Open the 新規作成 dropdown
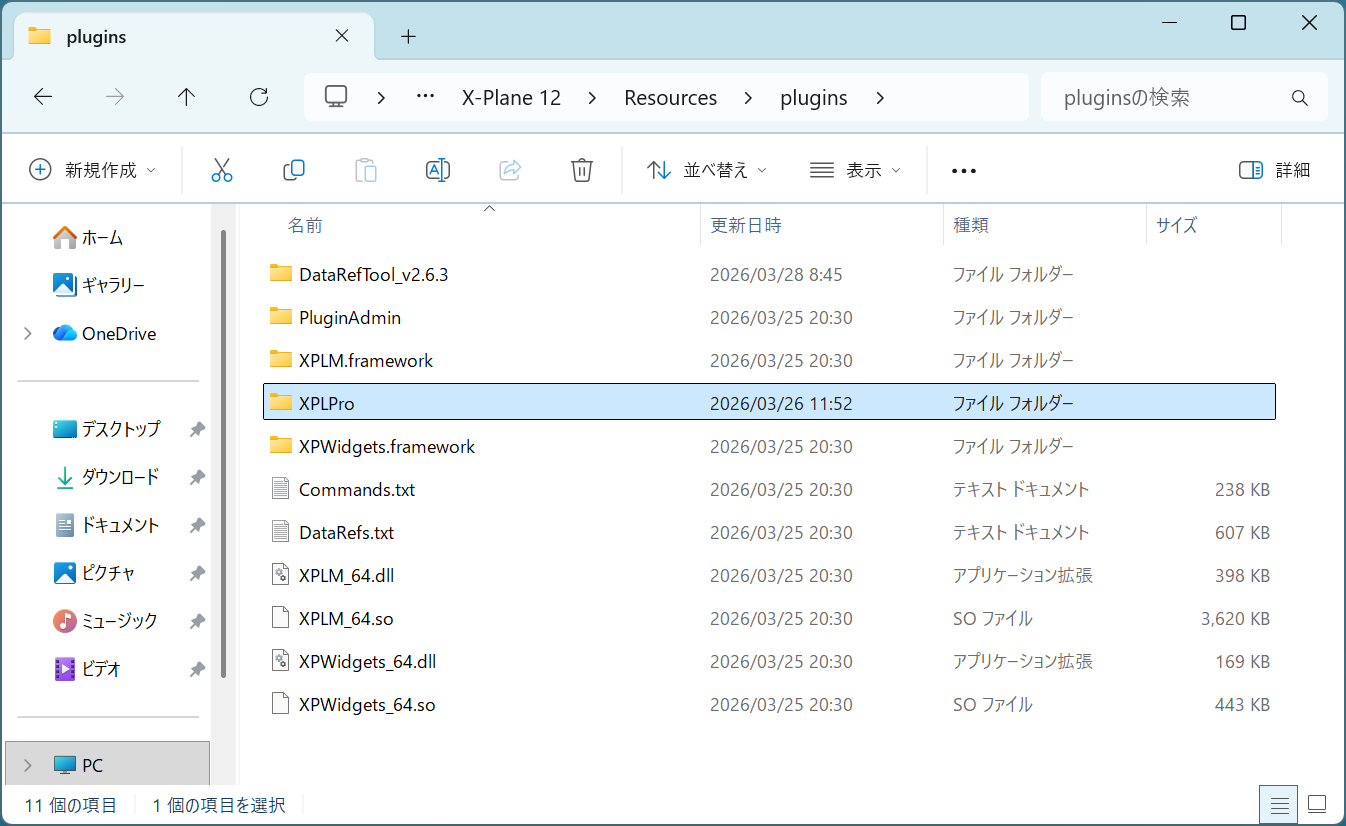Viewport: 1346px width, 826px height. click(93, 170)
